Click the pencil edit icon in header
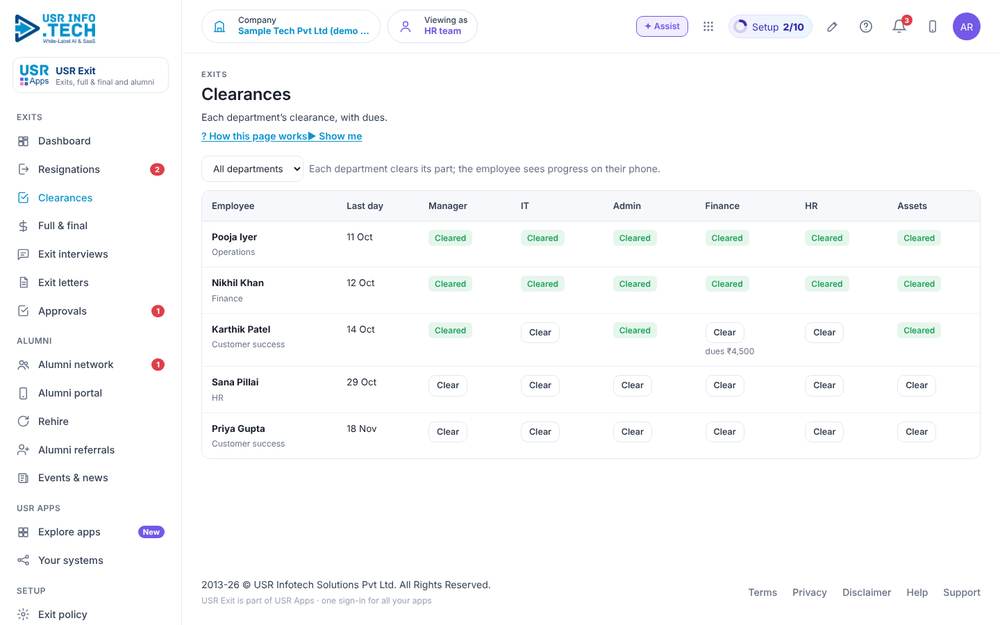The height and width of the screenshot is (625, 1000). point(832,27)
